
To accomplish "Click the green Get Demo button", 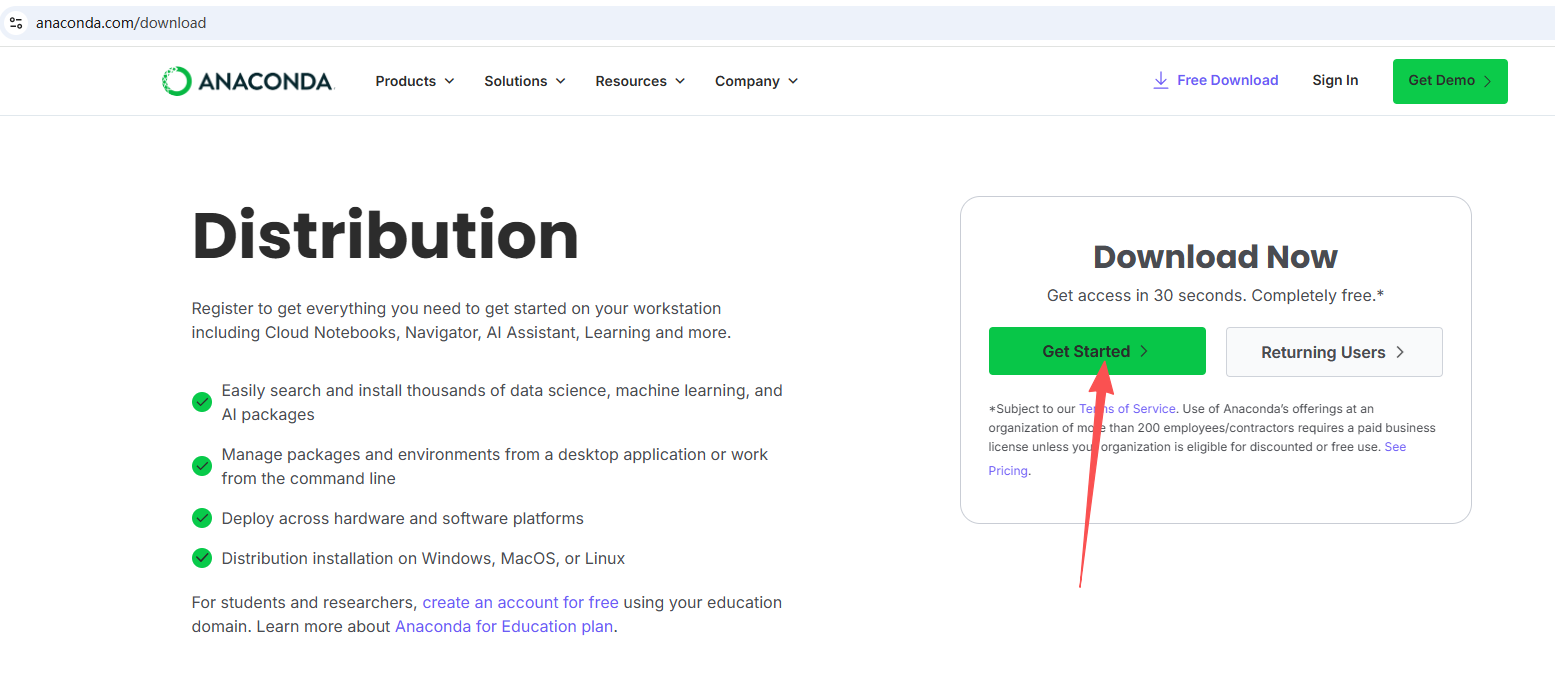I will 1450,81.
